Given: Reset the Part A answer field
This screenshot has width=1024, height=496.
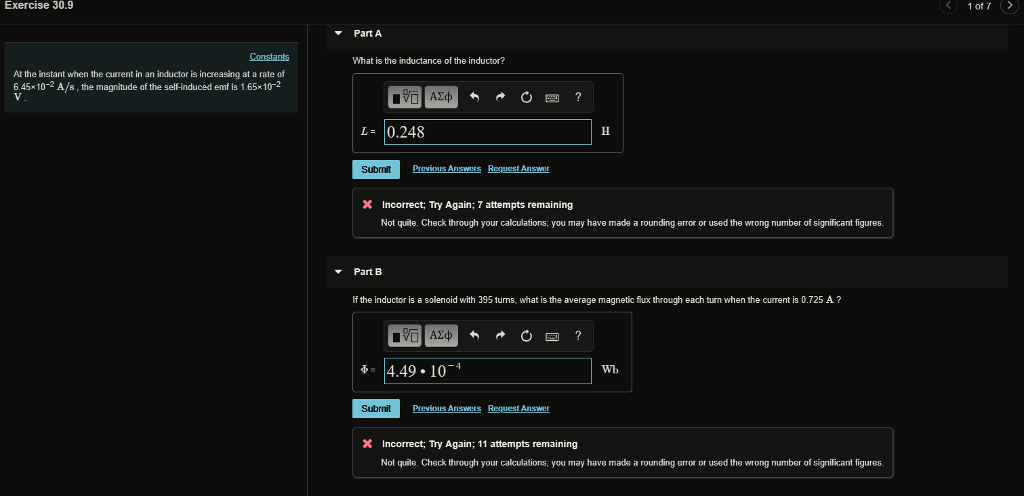Looking at the screenshot, I should [x=526, y=98].
